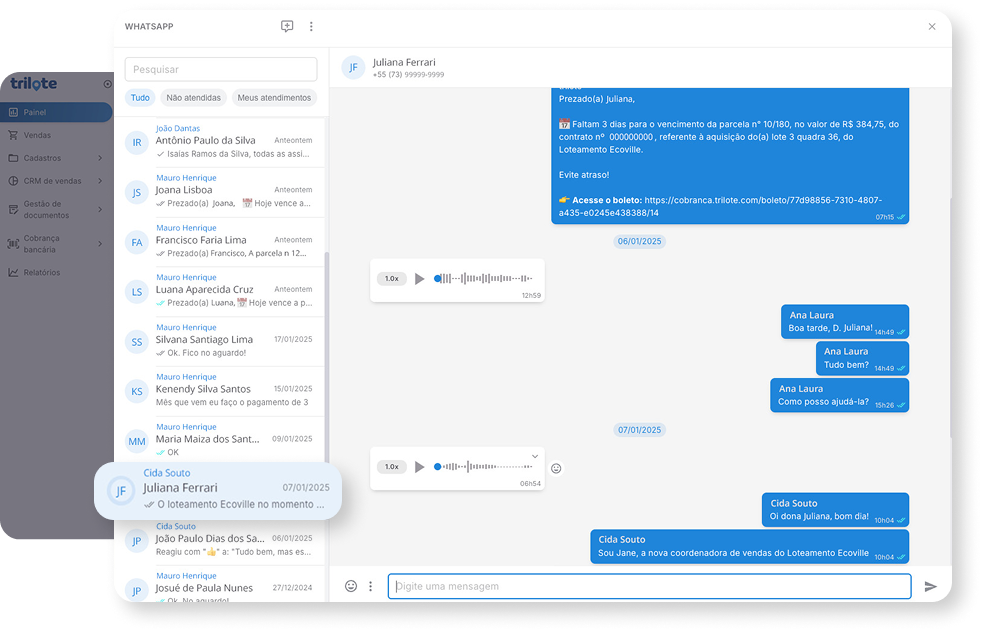Play the 12h59 voice message
The width and height of the screenshot is (982, 632).
click(x=420, y=279)
